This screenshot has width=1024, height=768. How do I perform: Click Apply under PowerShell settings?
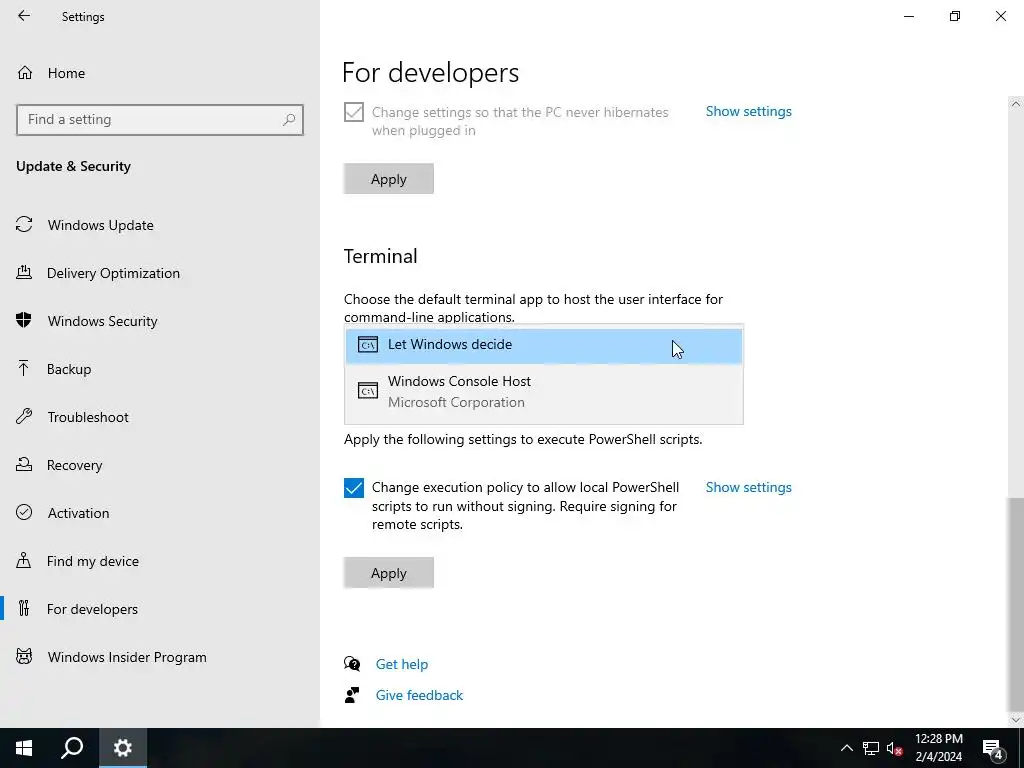(x=389, y=573)
